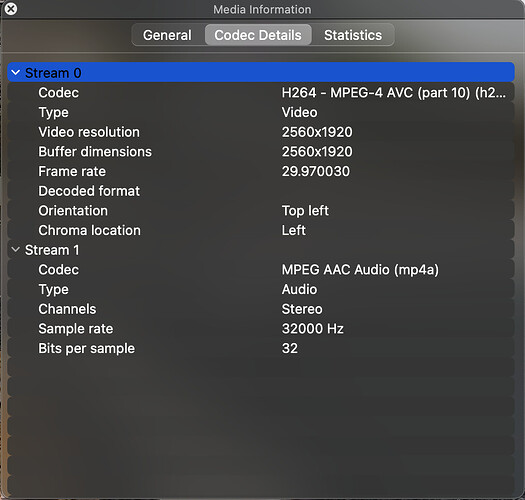This screenshot has height=500, width=525.
Task: Click the MPEG AAC Audio (mp4a) value
Action: (360, 270)
